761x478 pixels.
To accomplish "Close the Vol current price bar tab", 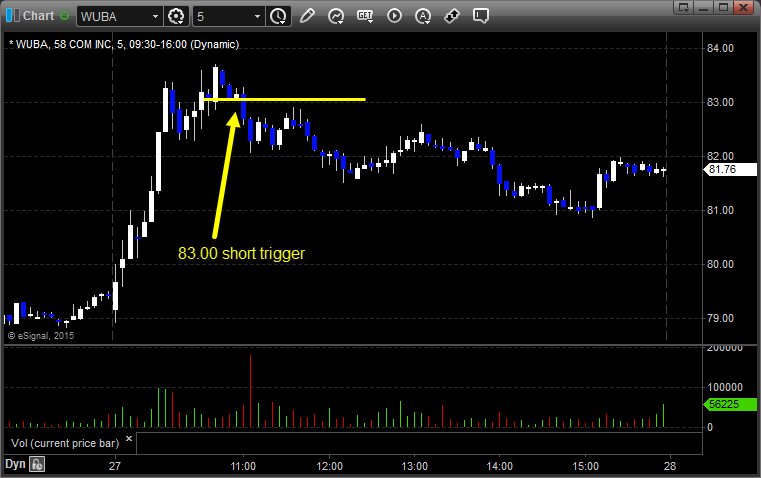I will click(129, 439).
